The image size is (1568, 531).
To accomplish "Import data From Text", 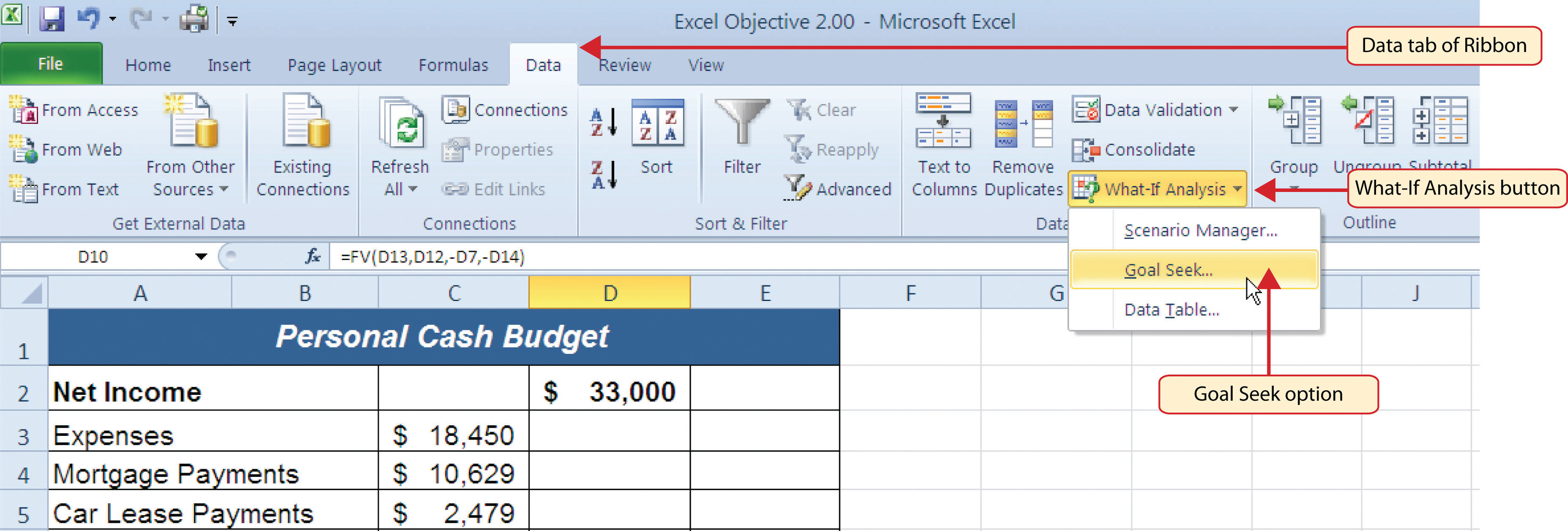I will click(x=65, y=189).
